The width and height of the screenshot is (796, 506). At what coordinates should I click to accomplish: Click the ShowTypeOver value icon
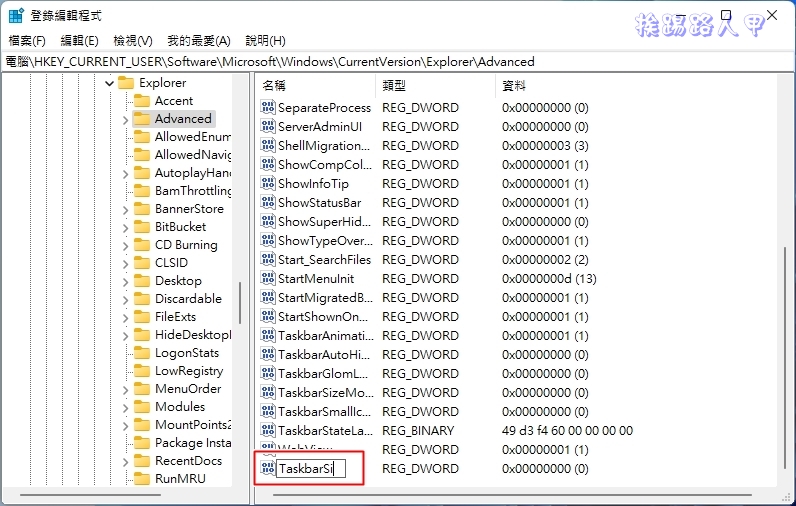point(268,241)
